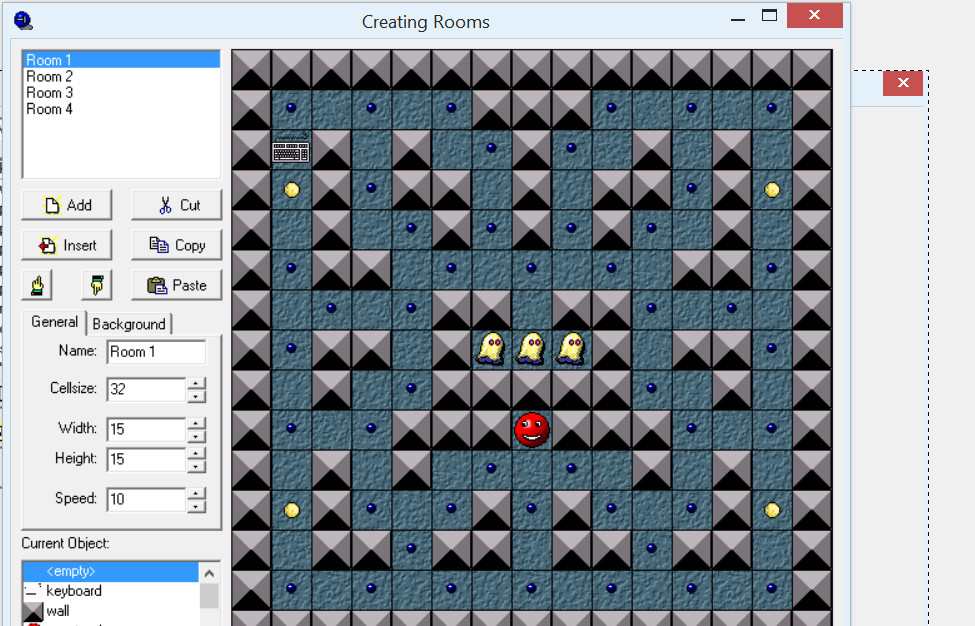Viewport: 975px width, 626px height.
Task: Decrease Height with down arrow
Action: [x=196, y=466]
